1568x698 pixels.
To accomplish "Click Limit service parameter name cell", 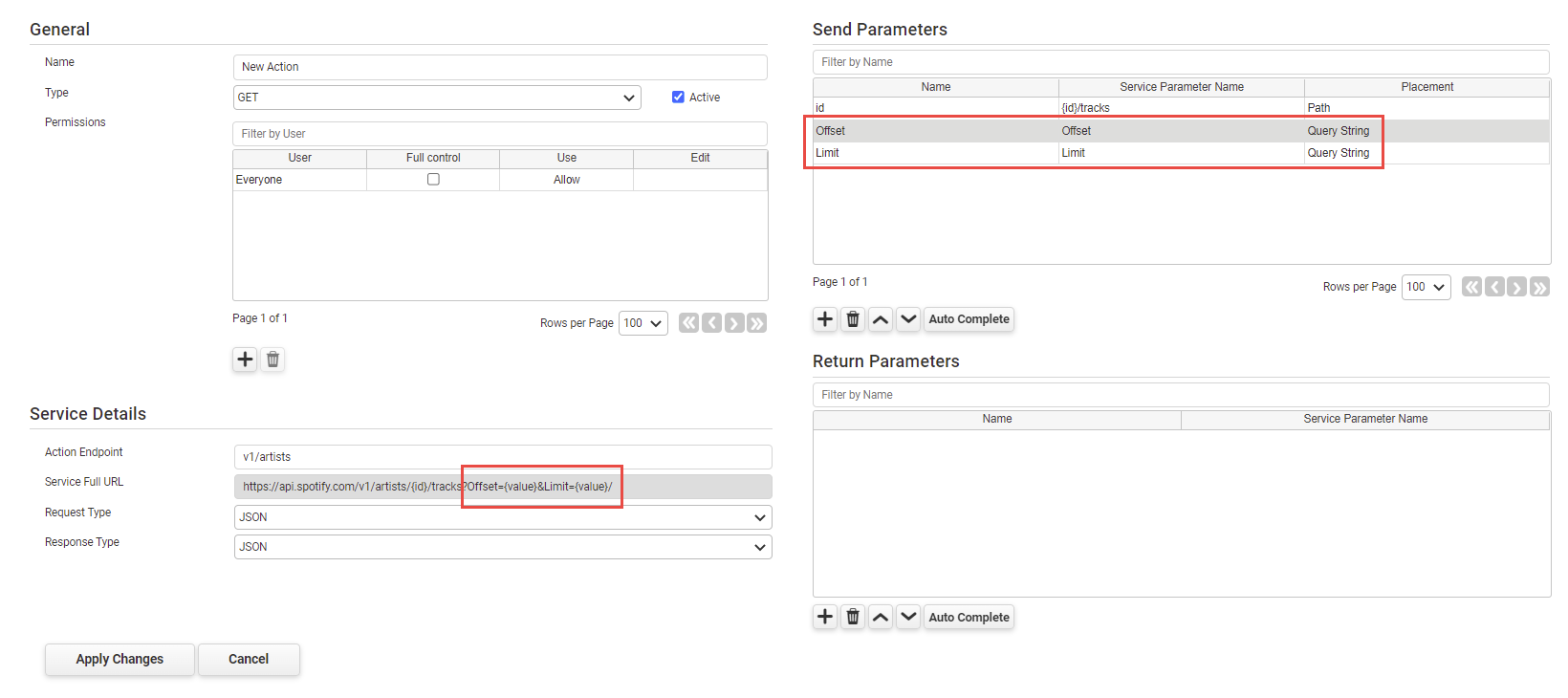I will tap(1182, 153).
